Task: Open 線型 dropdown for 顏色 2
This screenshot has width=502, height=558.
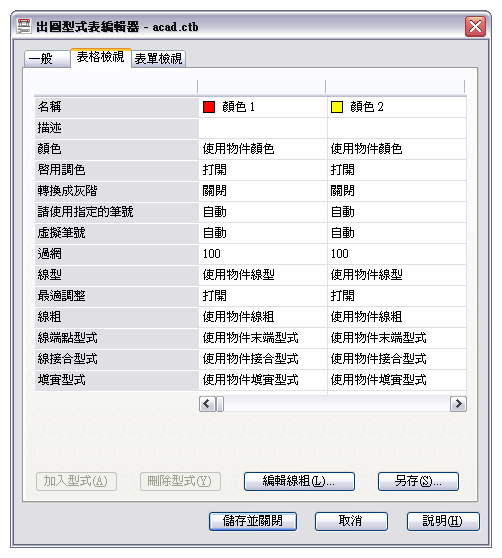Action: click(x=397, y=275)
